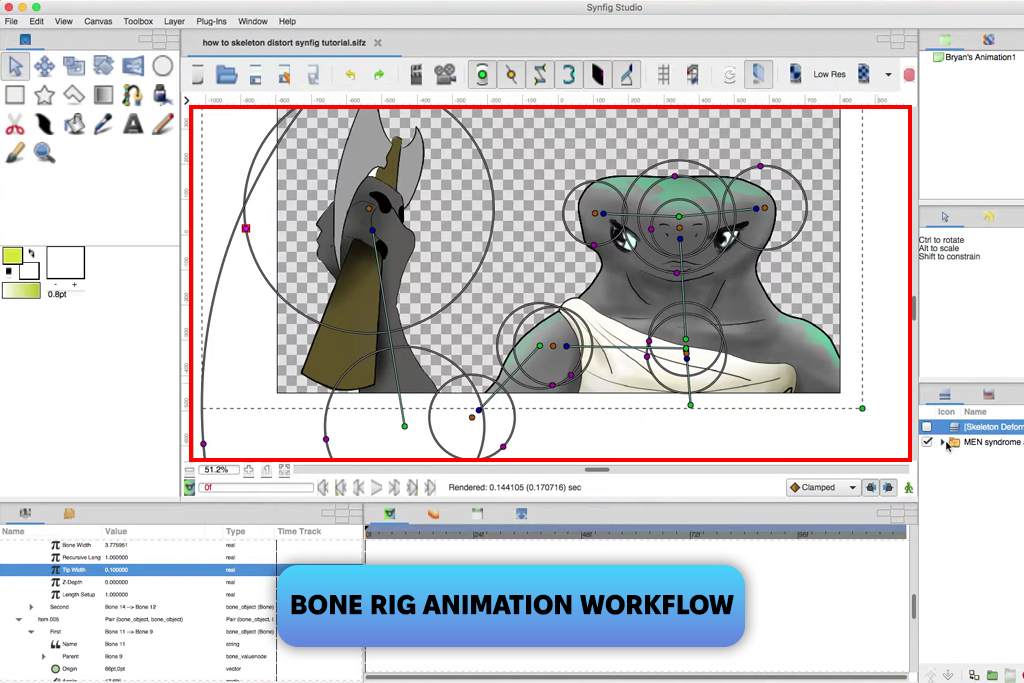The width and height of the screenshot is (1024, 683).
Task: Toggle the MEN syndrome layer checkbox
Action: [927, 442]
